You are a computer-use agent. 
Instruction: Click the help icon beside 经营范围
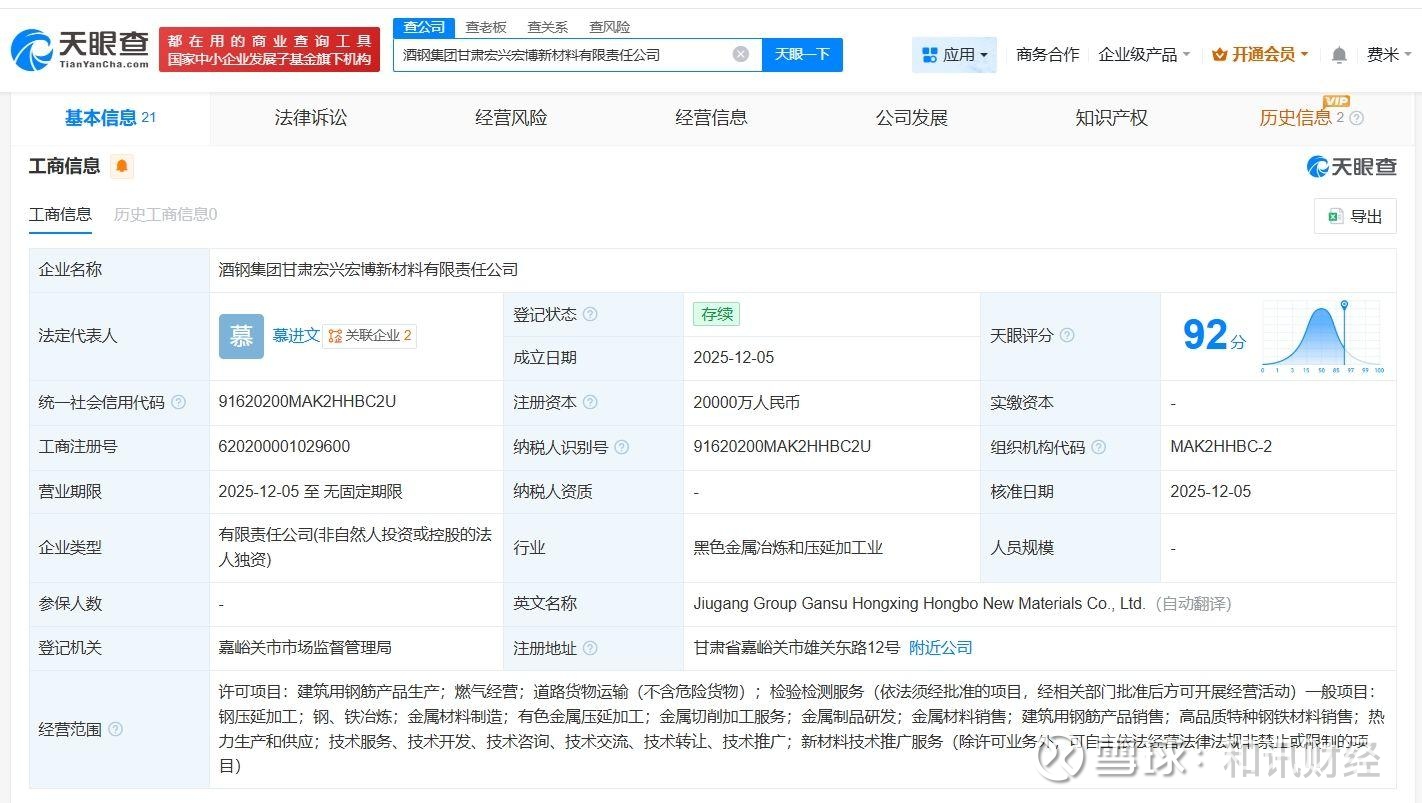(115, 729)
